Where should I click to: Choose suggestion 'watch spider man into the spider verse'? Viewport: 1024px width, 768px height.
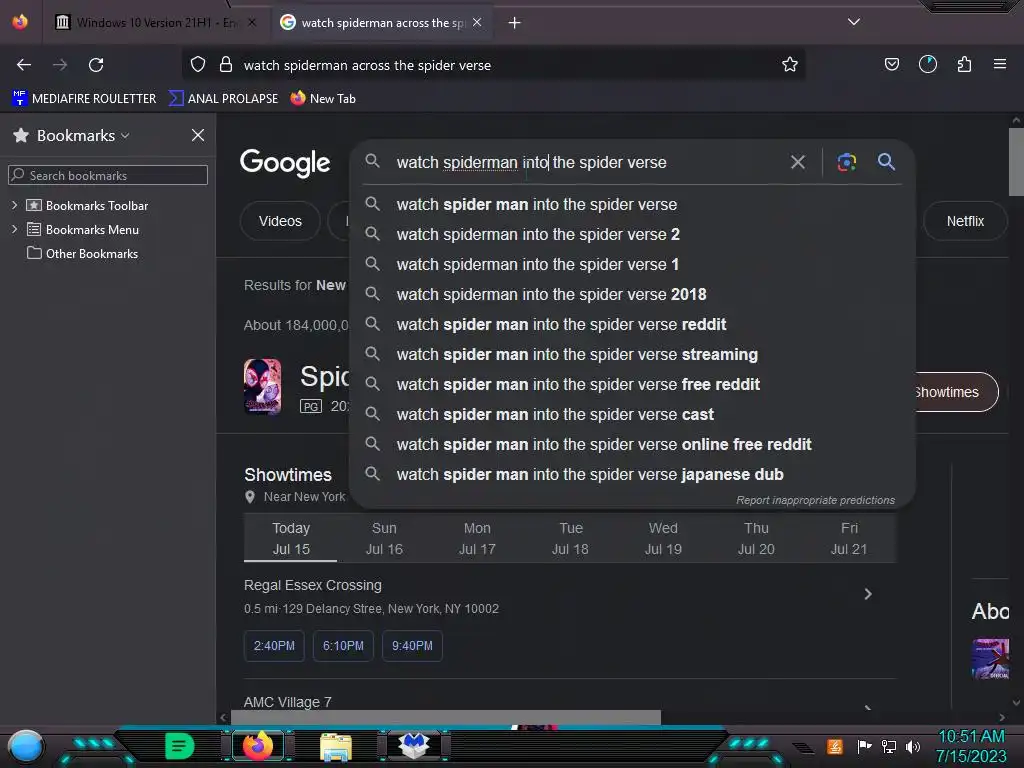(632, 204)
